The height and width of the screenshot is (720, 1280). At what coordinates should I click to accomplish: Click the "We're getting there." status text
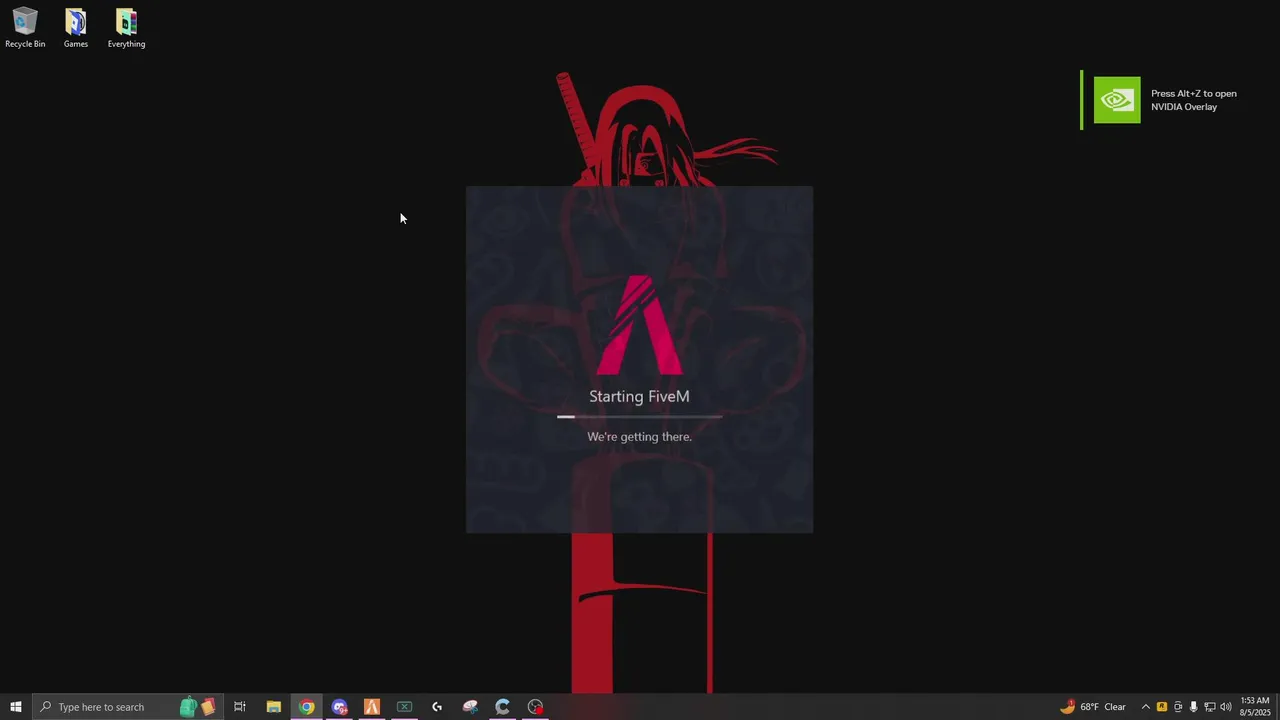click(x=639, y=437)
